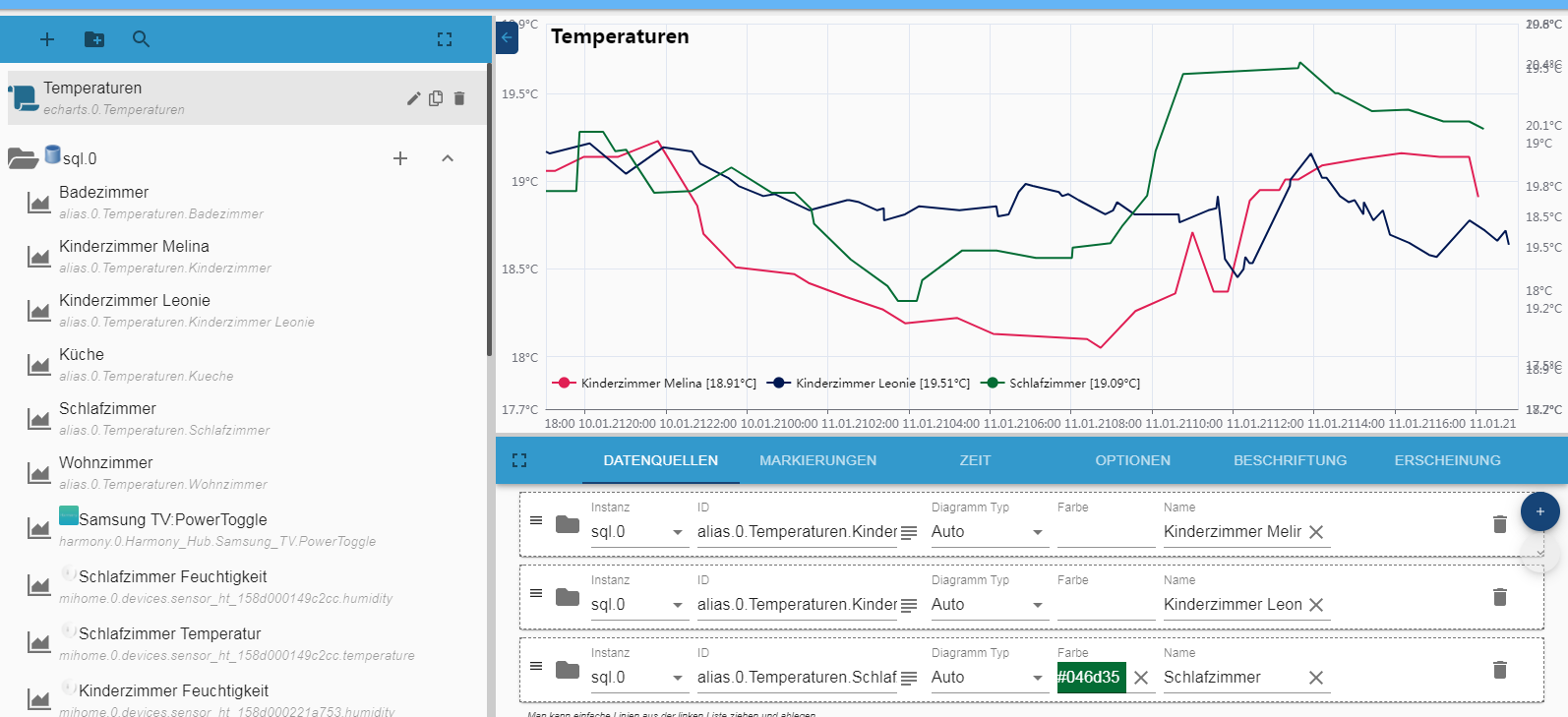Select Temperaturen preset in list

246,97
